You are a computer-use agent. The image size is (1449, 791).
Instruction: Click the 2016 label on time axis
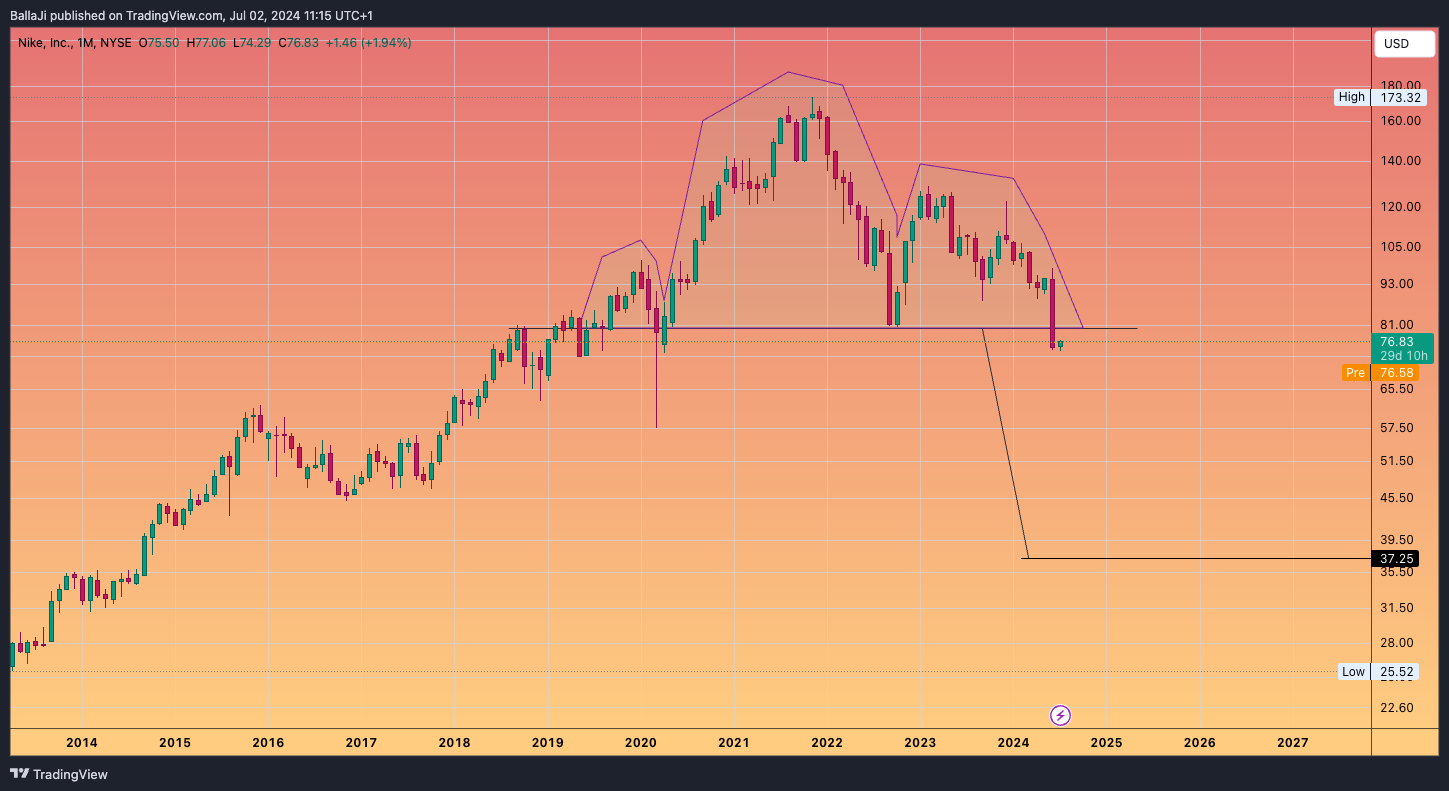268,743
